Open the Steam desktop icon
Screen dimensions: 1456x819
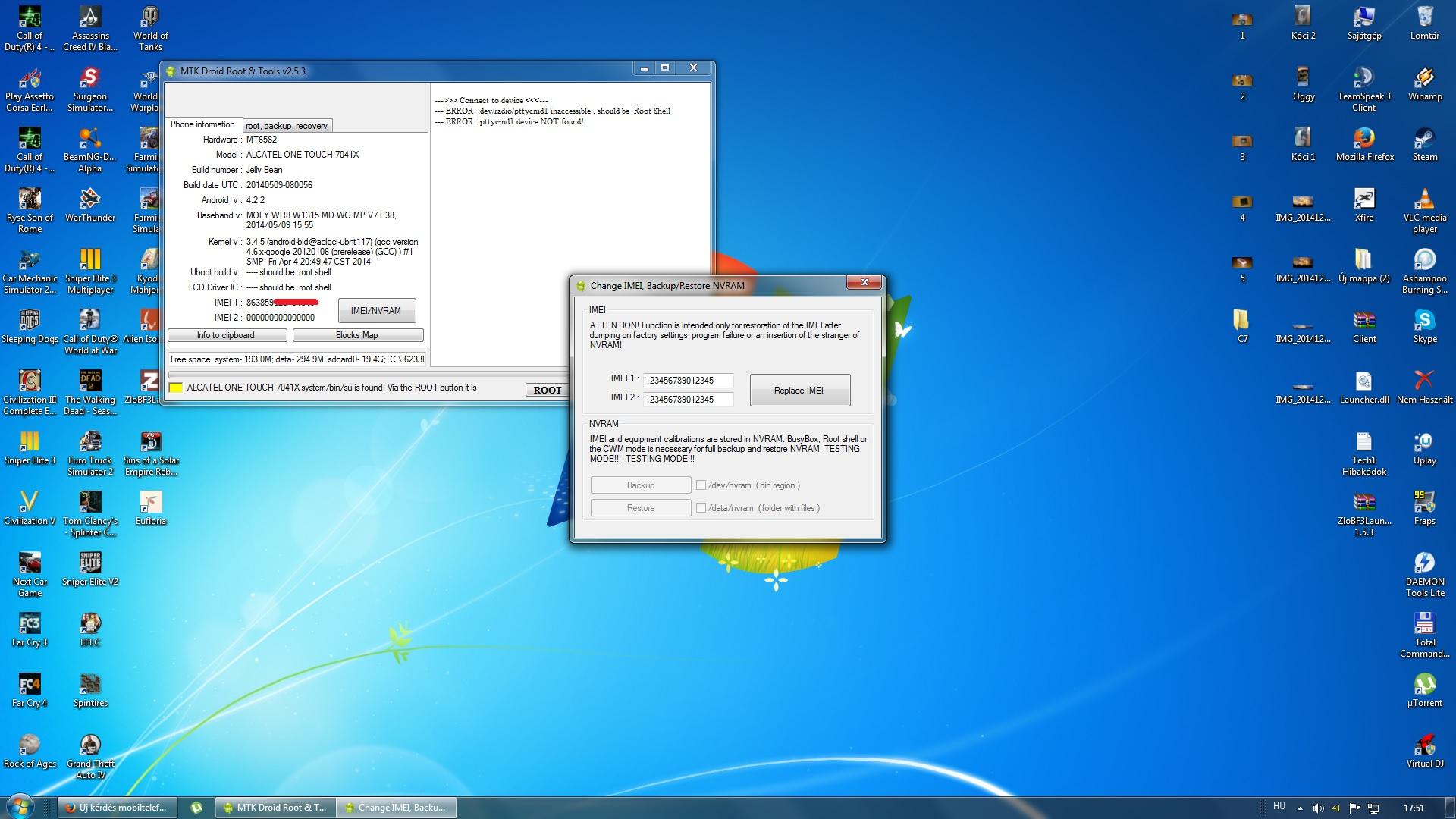coord(1424,139)
